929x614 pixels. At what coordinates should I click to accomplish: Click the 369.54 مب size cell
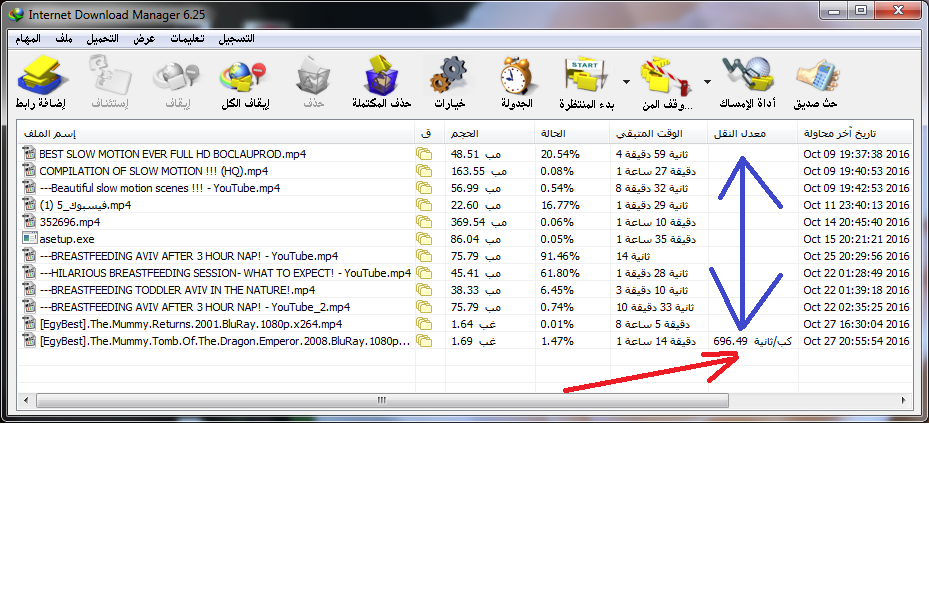pos(479,222)
